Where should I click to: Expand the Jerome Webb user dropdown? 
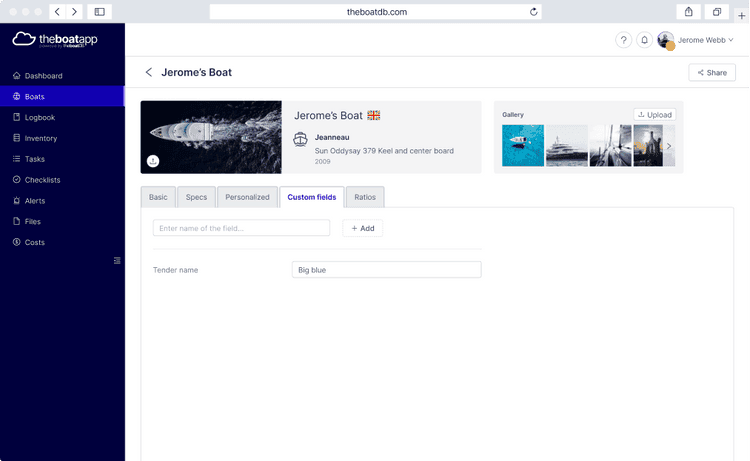click(705, 40)
